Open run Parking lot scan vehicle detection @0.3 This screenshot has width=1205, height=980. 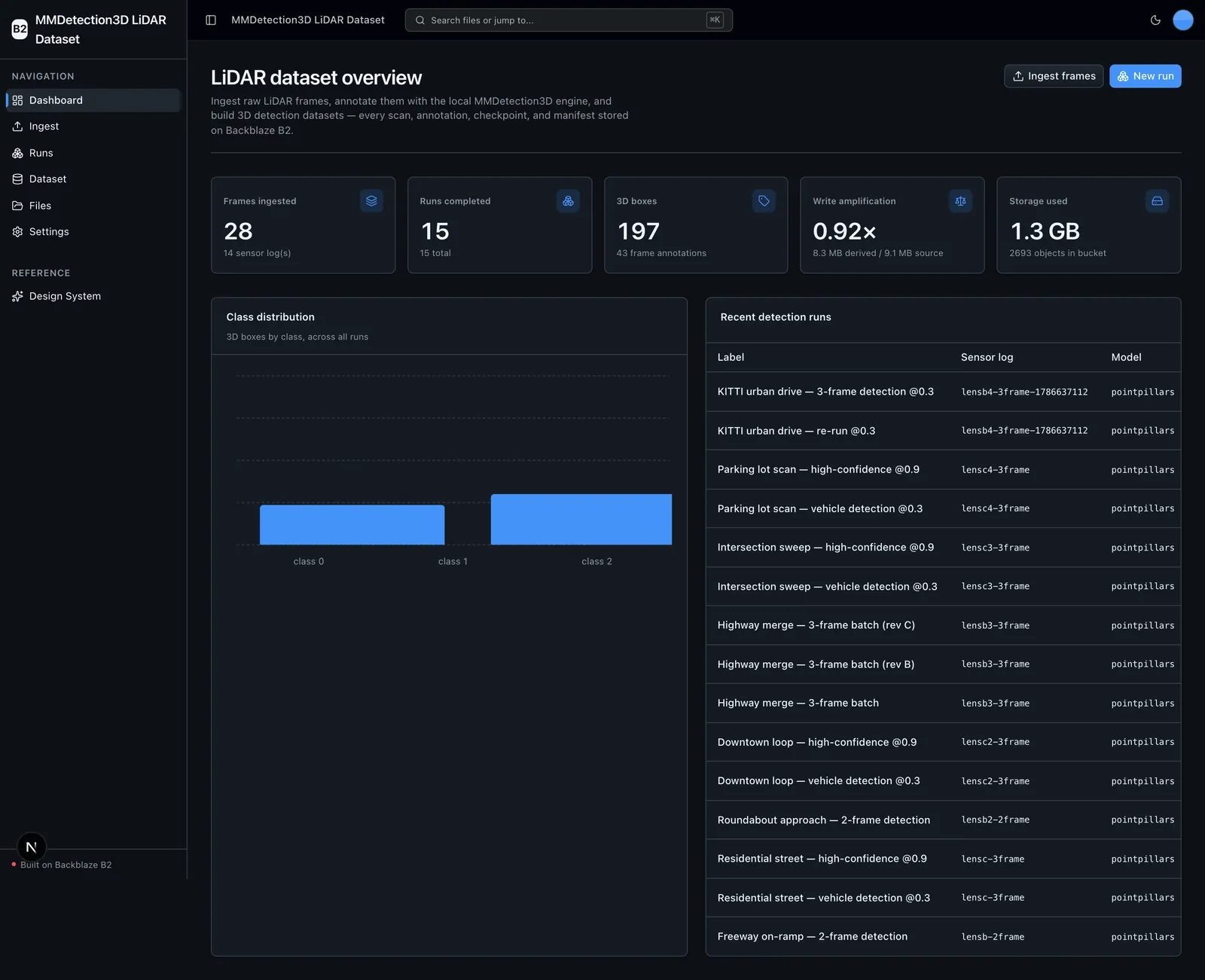[x=819, y=508]
